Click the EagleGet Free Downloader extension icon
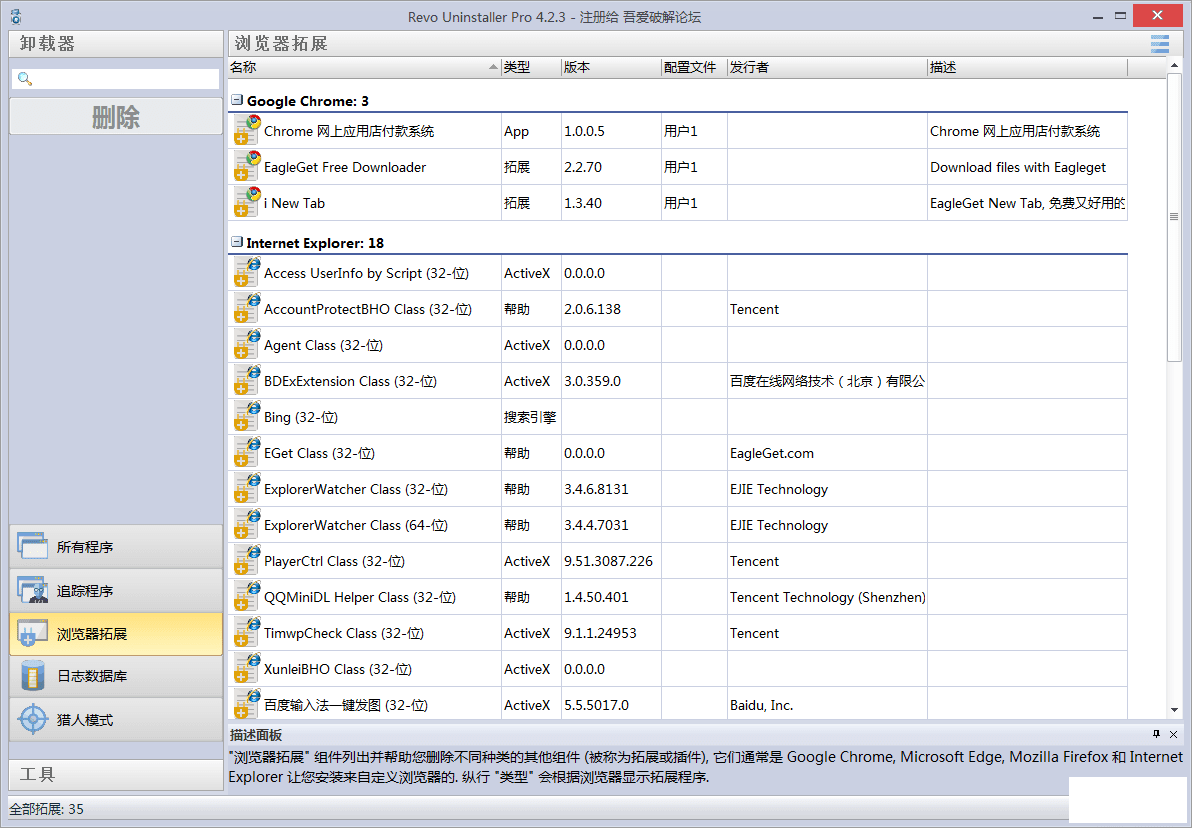Image resolution: width=1192 pixels, height=828 pixels. (247, 167)
